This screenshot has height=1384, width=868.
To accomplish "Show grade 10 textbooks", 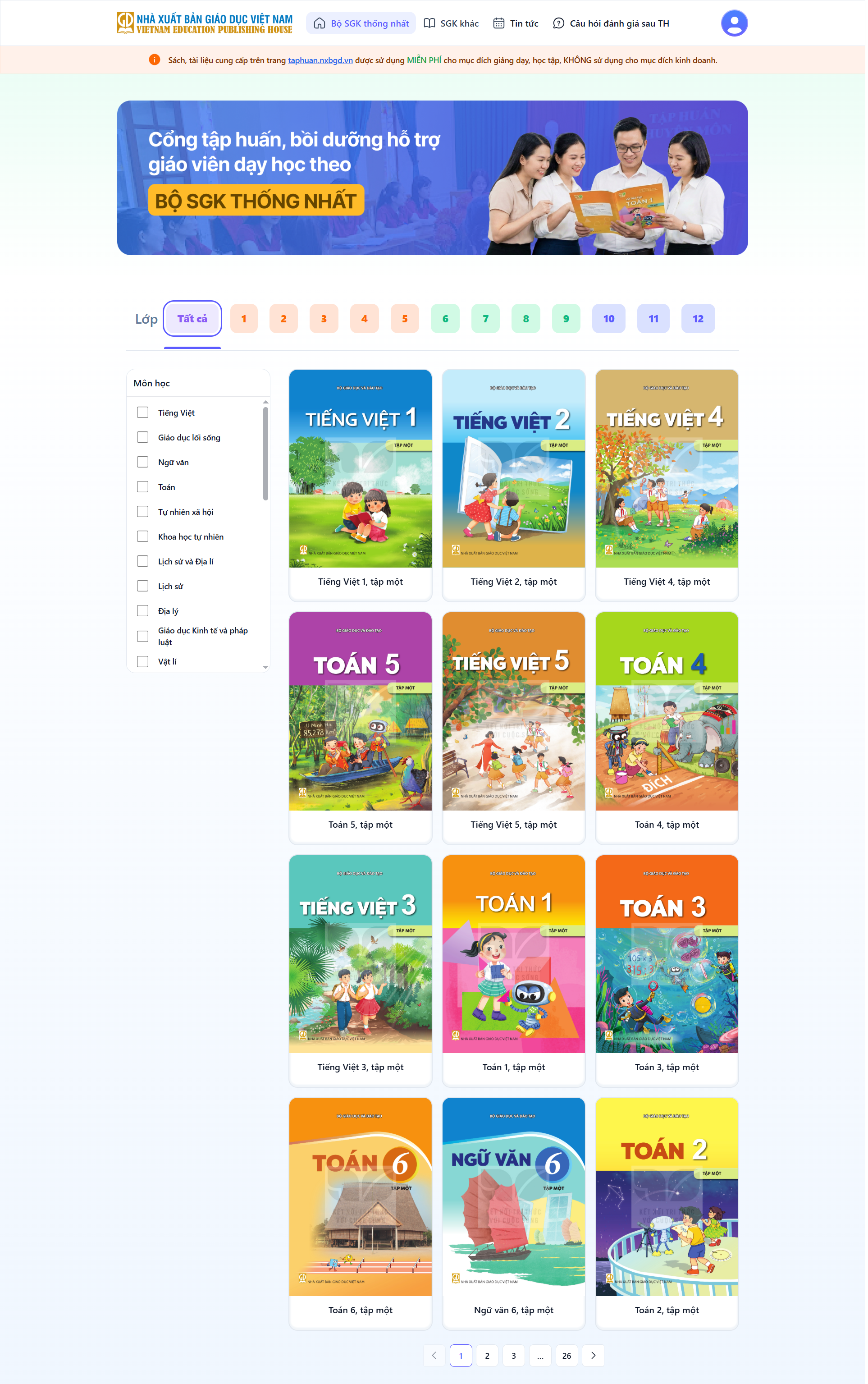I will [x=608, y=318].
